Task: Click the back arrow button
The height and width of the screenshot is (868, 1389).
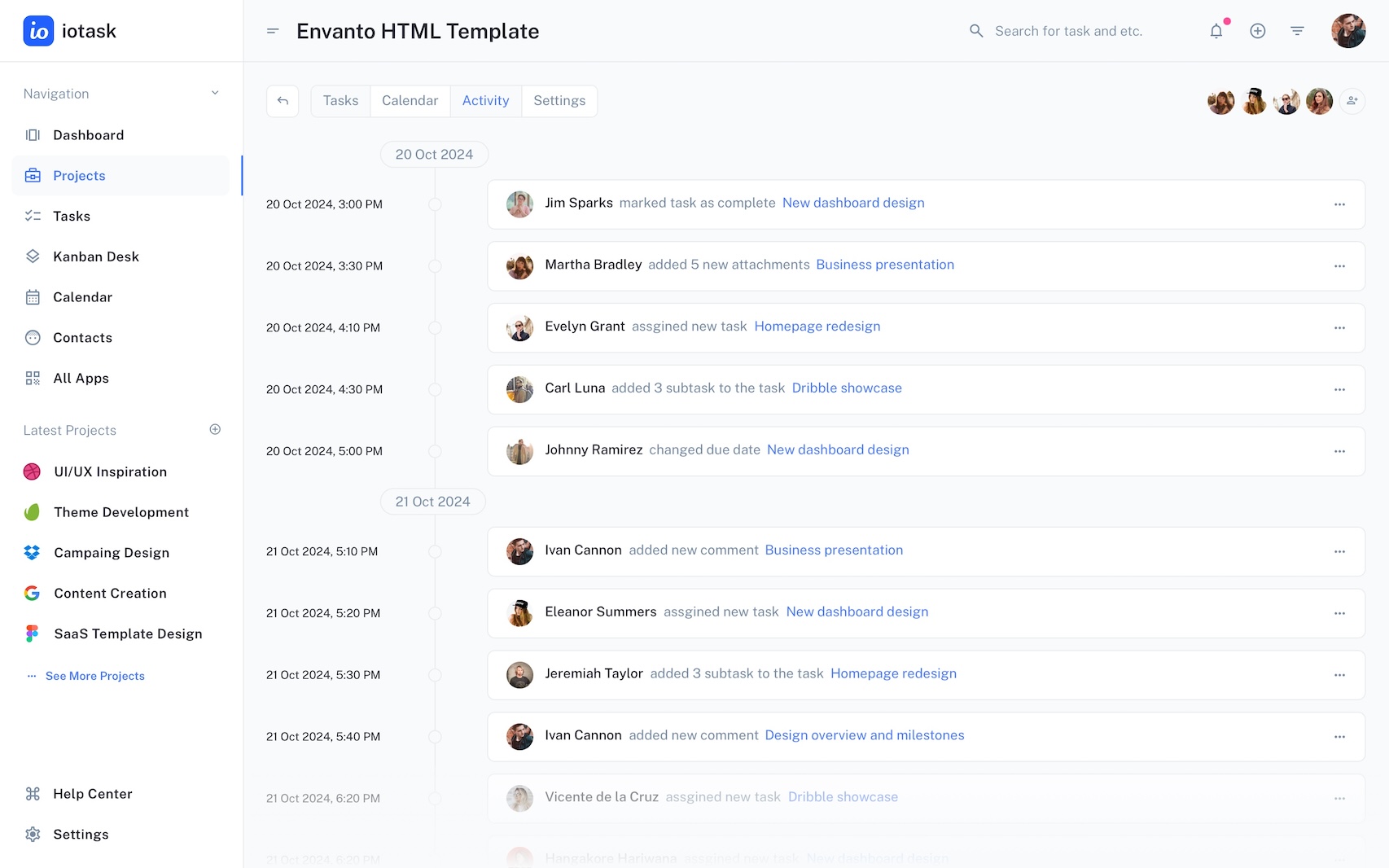Action: click(x=283, y=101)
